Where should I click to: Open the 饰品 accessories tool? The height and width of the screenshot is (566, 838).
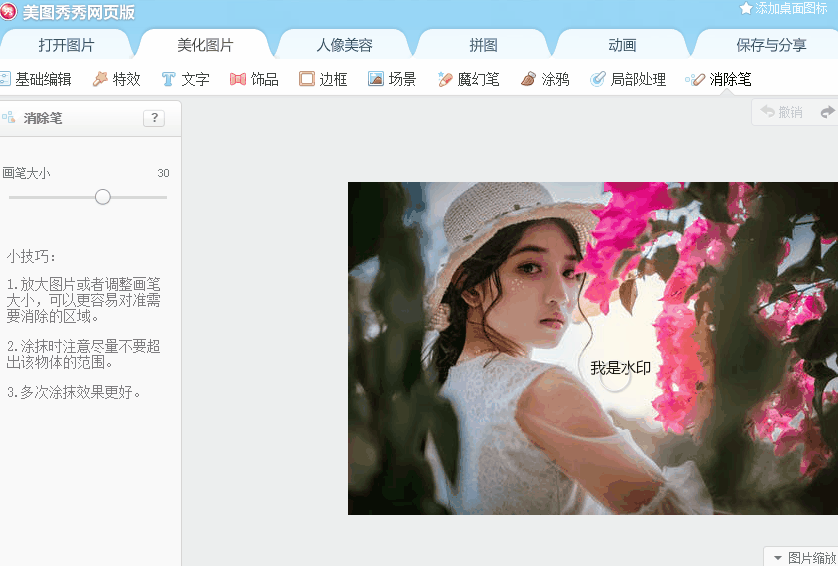coord(254,79)
